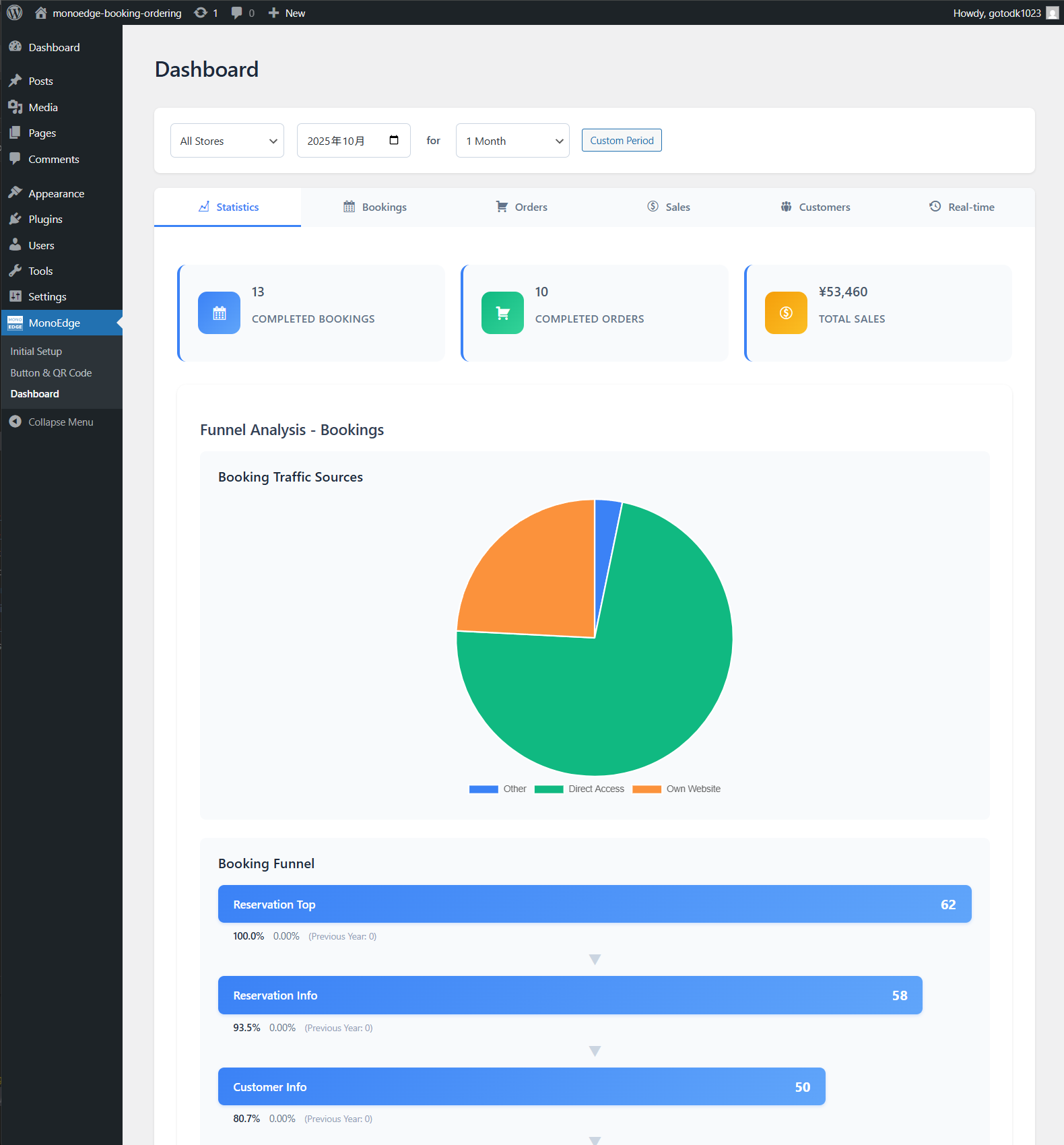Click the Reservation Top funnel bar
Screen dimensions: 1064x1145
[x=595, y=904]
